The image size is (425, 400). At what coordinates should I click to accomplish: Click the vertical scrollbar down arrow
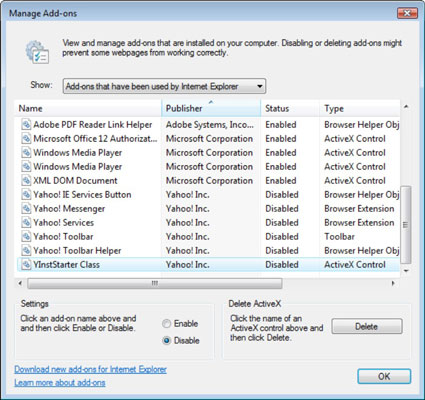point(406,271)
